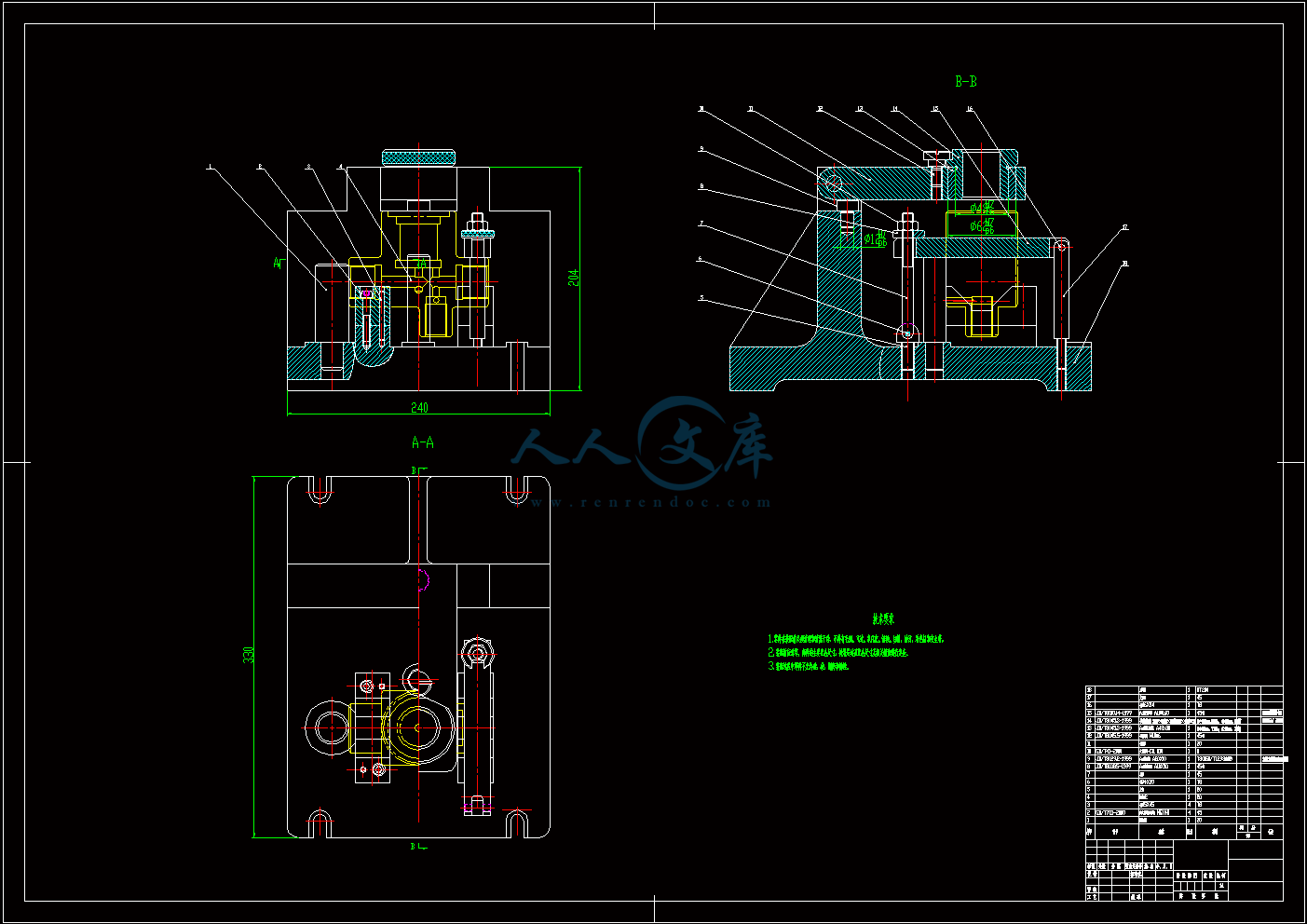Click the Ø1 H7 fit dimension near bolt

pos(875,239)
